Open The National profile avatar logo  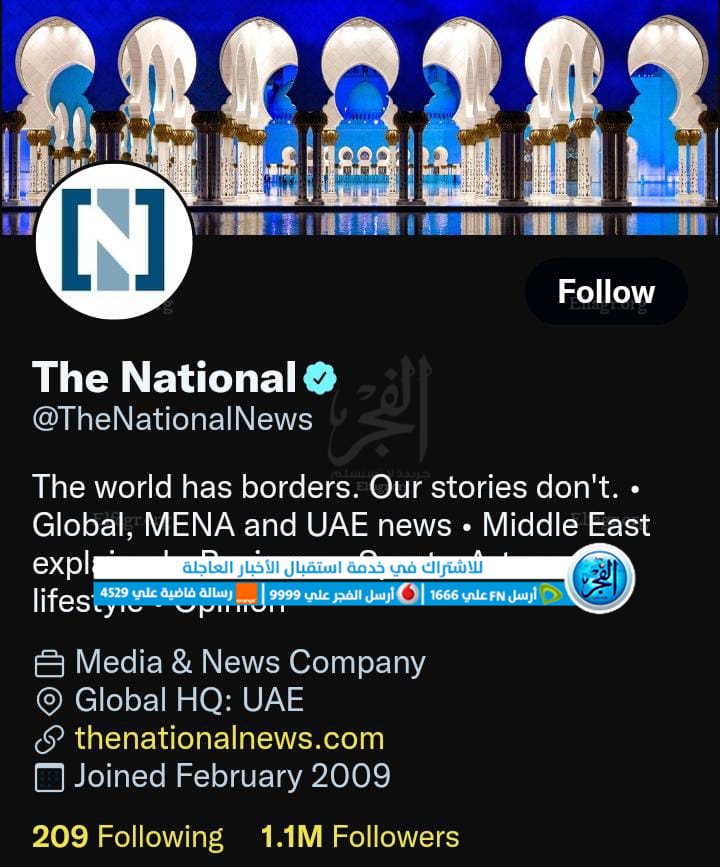[x=114, y=241]
